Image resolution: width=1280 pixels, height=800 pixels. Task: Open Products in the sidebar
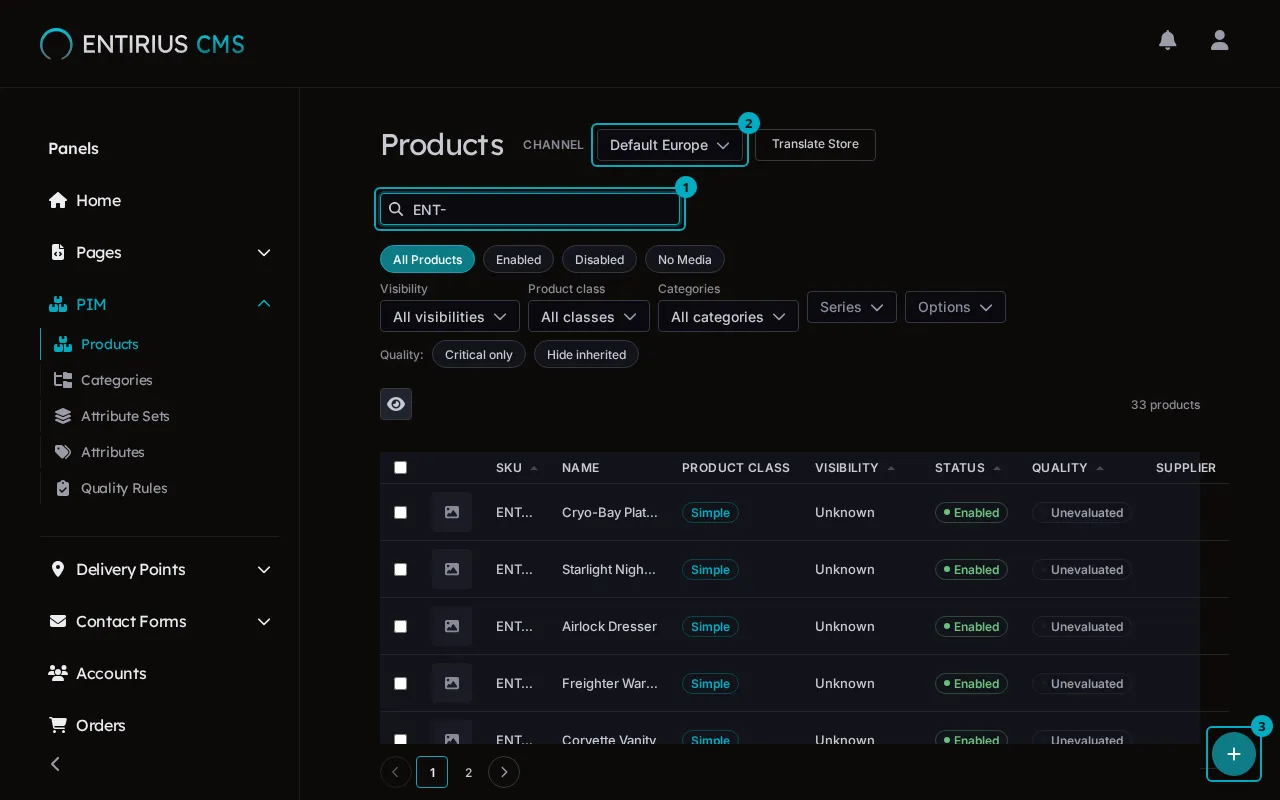tap(109, 344)
